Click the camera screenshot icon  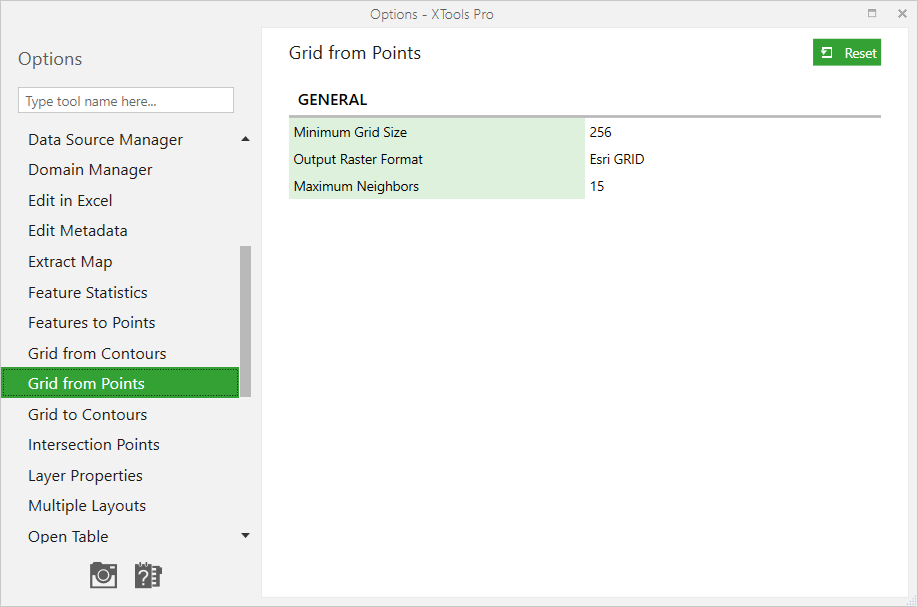pos(103,575)
